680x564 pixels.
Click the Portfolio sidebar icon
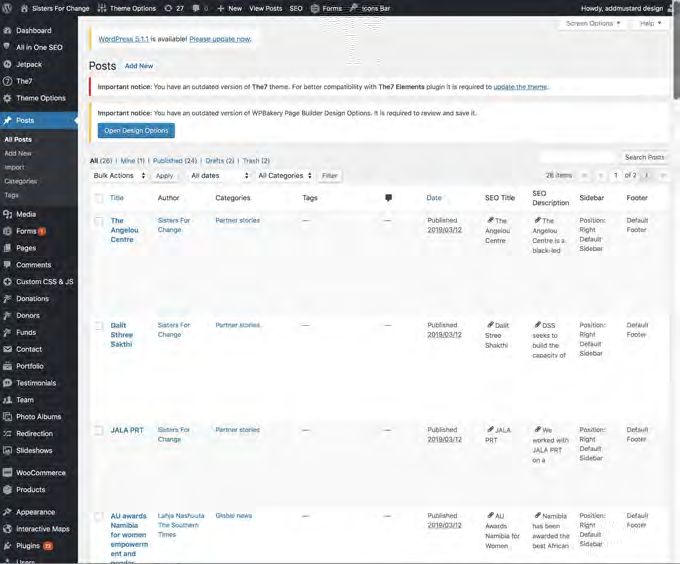tap(7, 366)
